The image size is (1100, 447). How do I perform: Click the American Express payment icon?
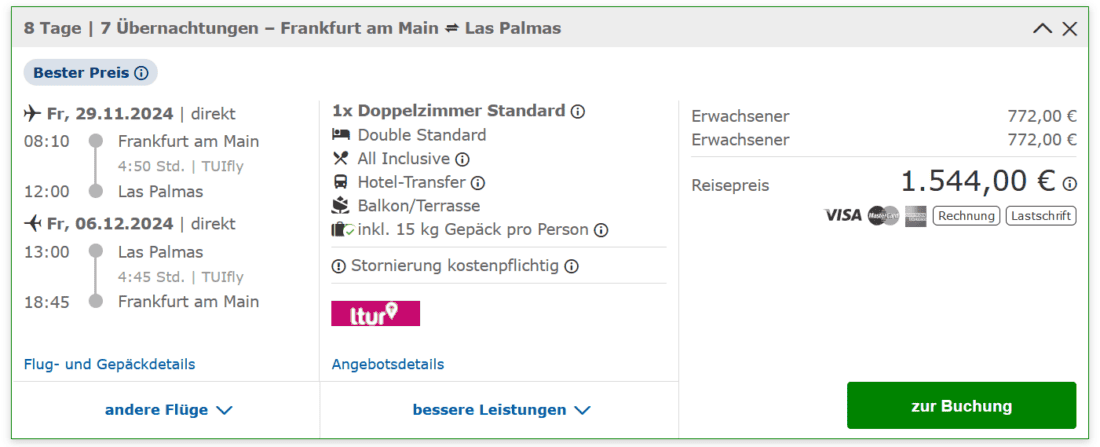coord(916,215)
